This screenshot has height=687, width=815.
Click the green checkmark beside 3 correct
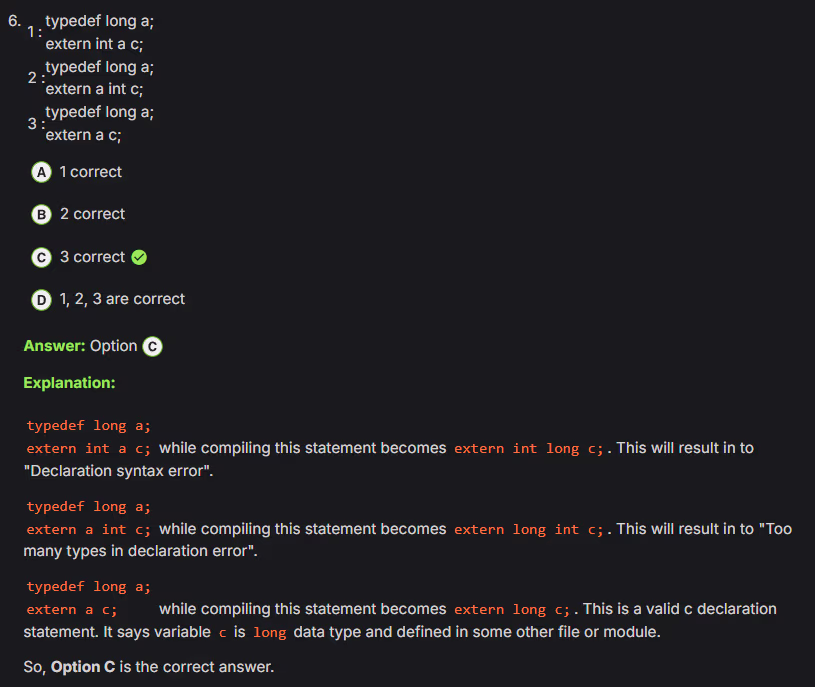click(x=139, y=257)
